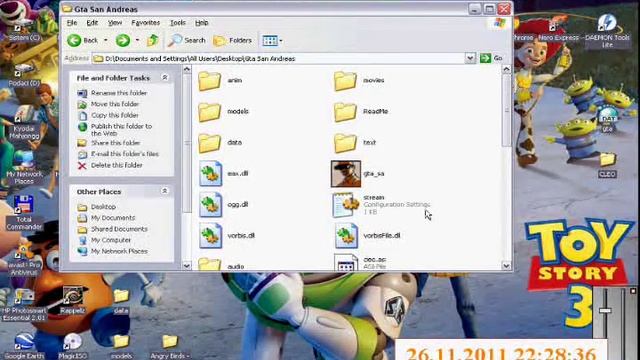Select the vorbisFile.dll file icon
The image size is (640, 360).
click(x=346, y=236)
